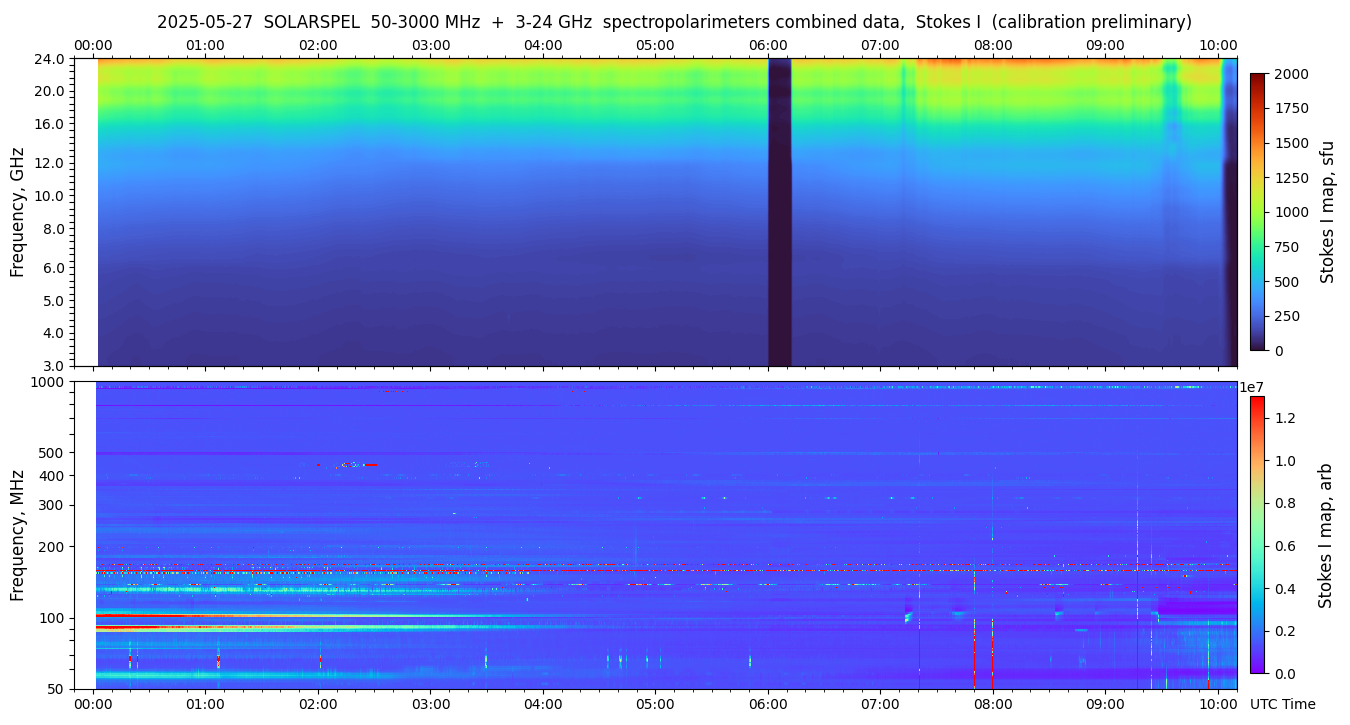
Task: Click the 1e7 exponent above the lower colorbar
Action: (1252, 387)
